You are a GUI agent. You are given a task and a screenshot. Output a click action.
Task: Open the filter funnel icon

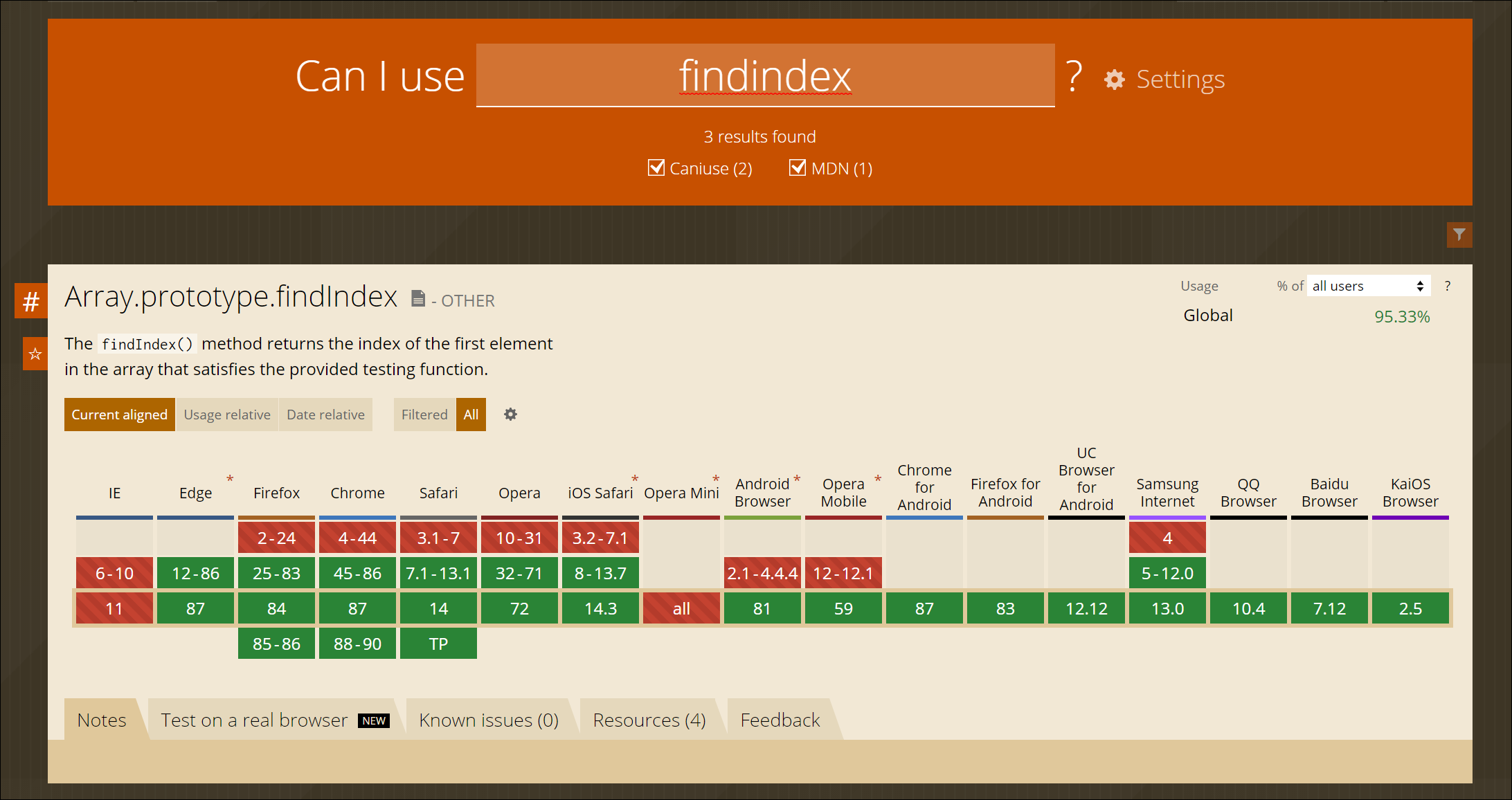[x=1459, y=235]
